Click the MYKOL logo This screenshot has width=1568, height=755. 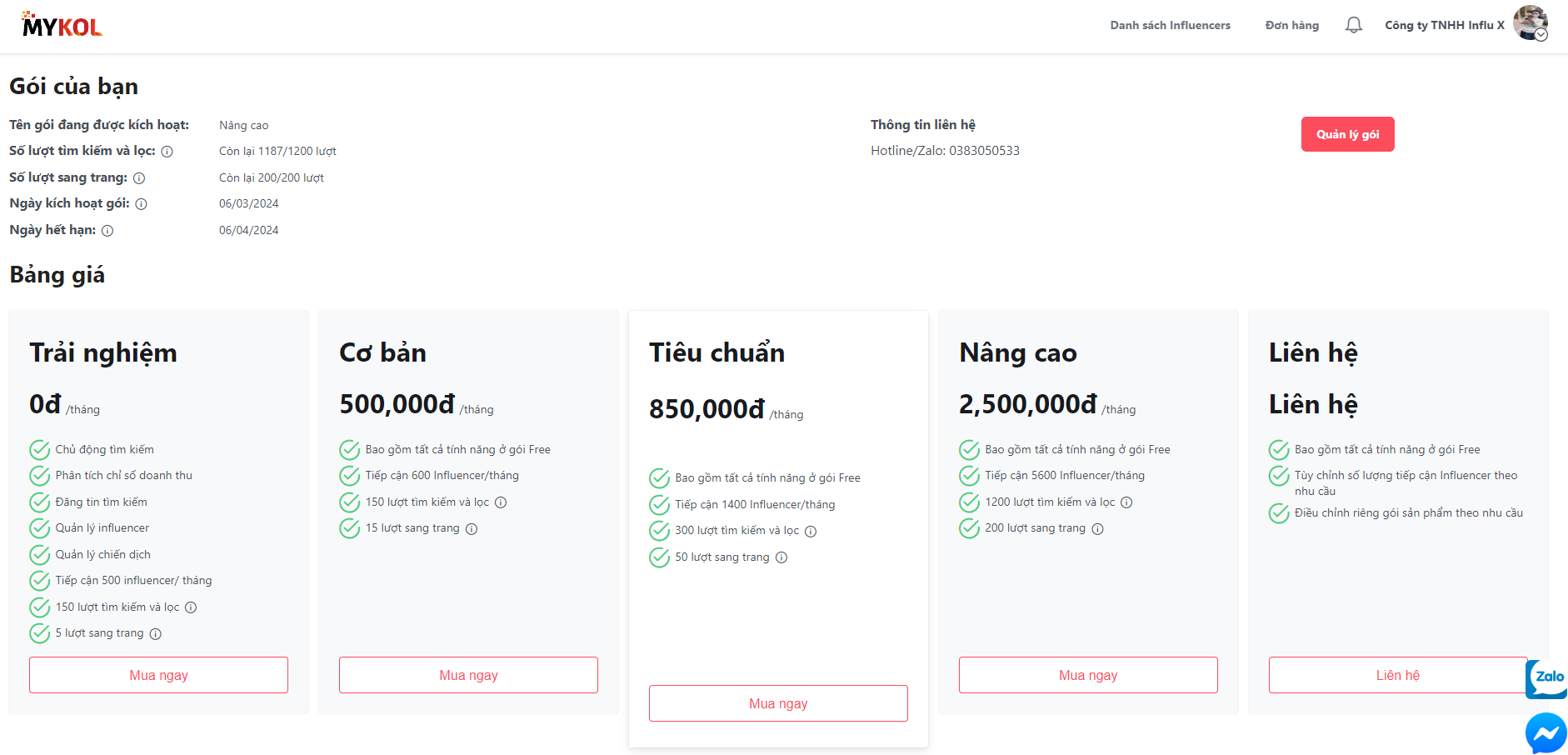point(62,26)
